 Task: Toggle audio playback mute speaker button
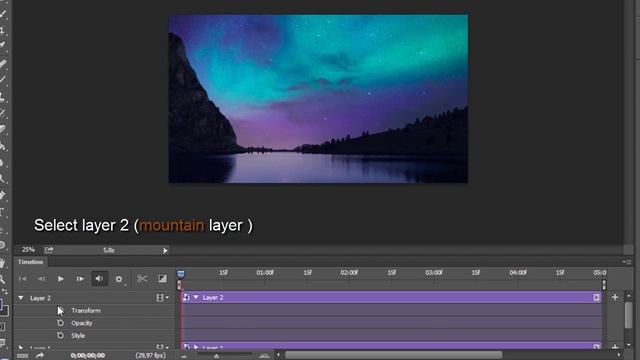pos(99,279)
